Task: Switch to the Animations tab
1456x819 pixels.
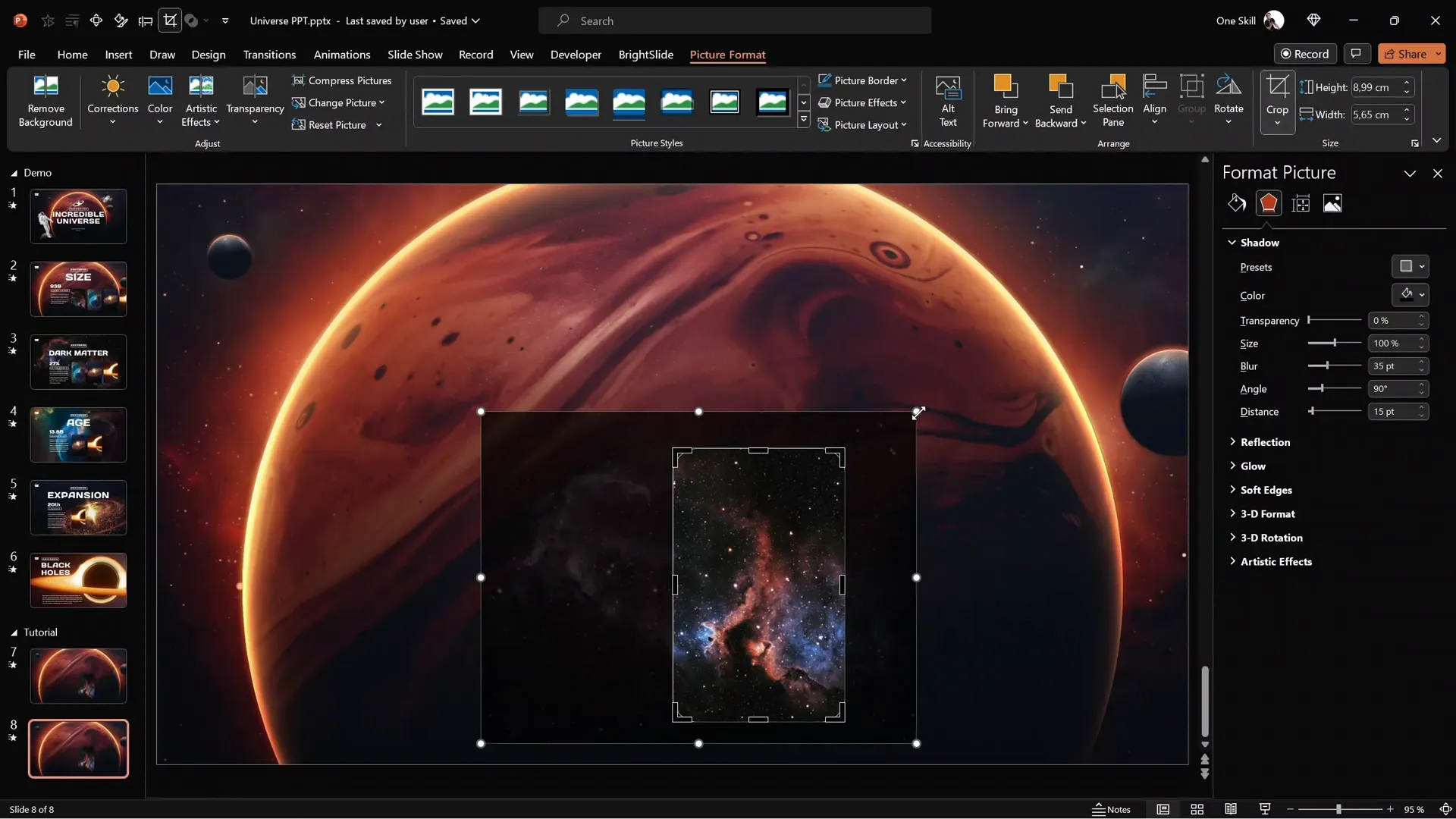Action: (342, 55)
